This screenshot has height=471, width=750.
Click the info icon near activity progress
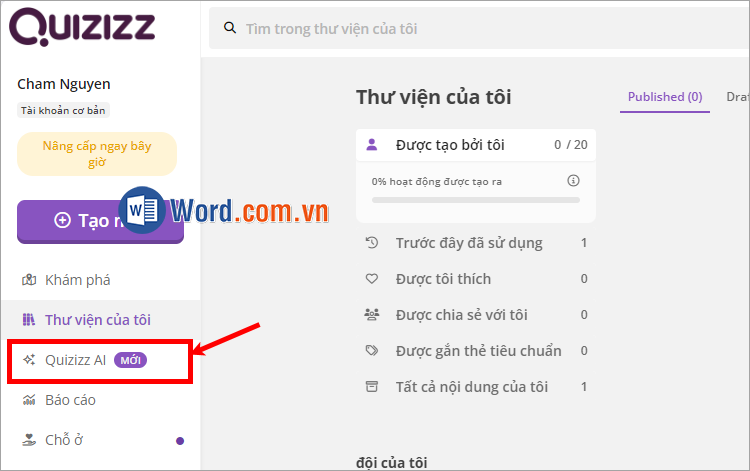(573, 181)
